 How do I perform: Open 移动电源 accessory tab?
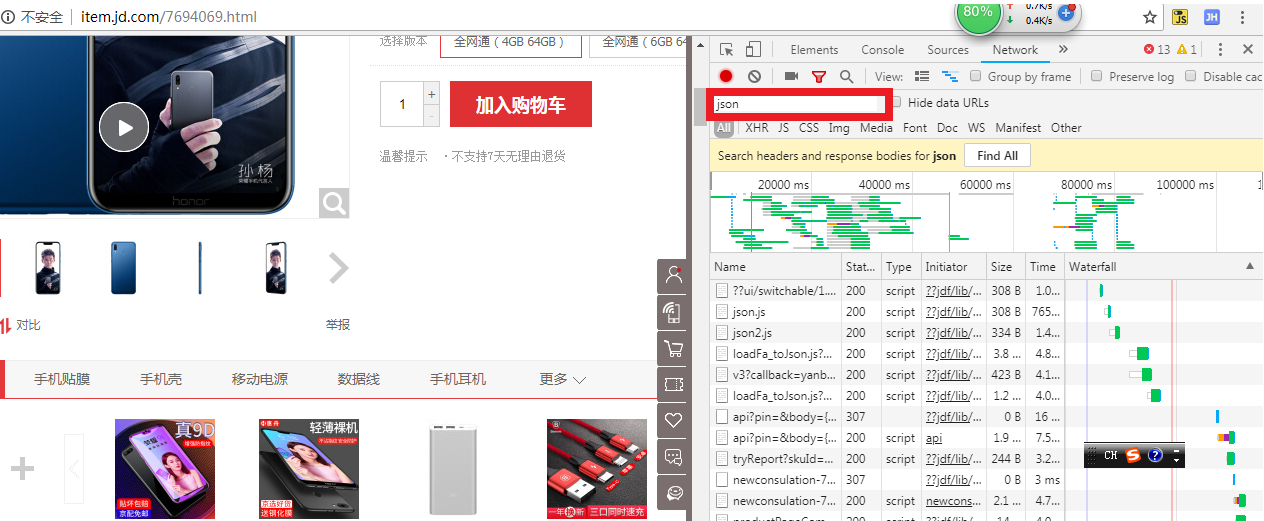(x=260, y=379)
